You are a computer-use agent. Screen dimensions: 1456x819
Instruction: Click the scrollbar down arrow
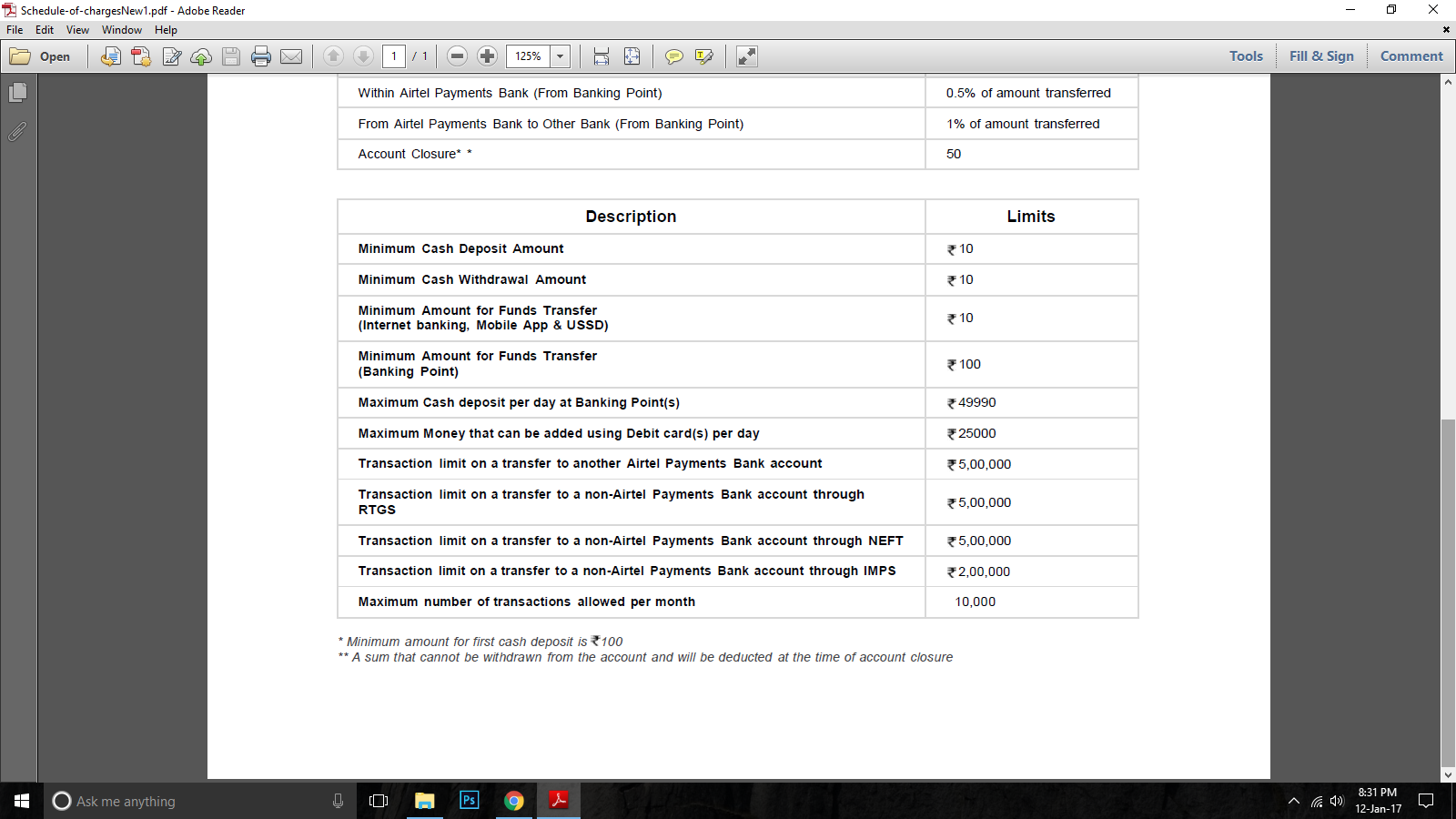click(x=1448, y=775)
